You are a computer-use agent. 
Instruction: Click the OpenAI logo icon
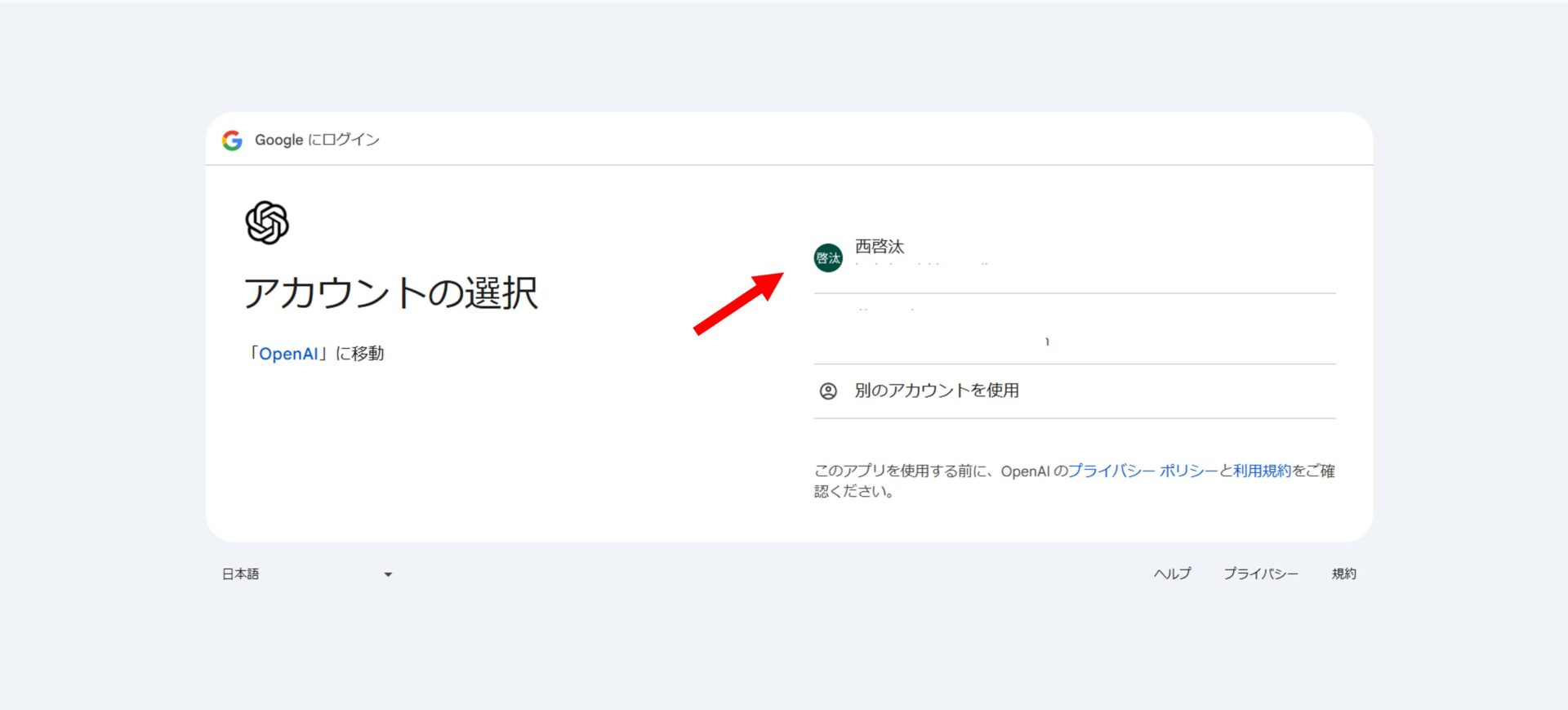tap(267, 222)
